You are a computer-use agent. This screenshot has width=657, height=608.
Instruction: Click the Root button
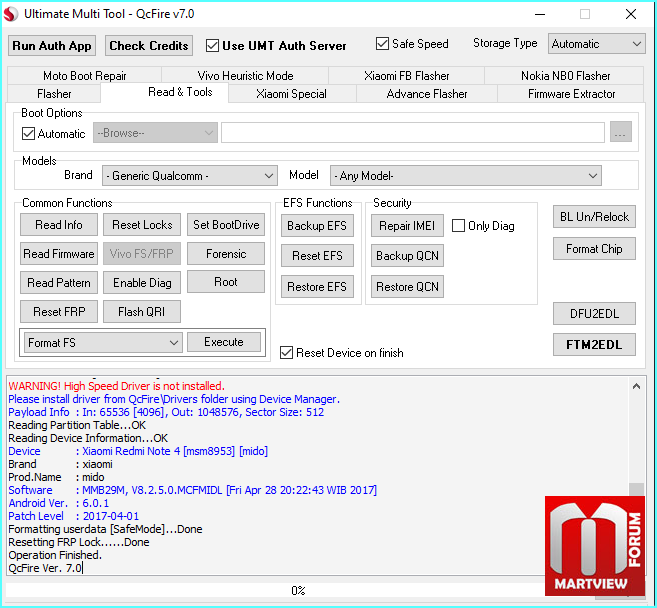[226, 282]
